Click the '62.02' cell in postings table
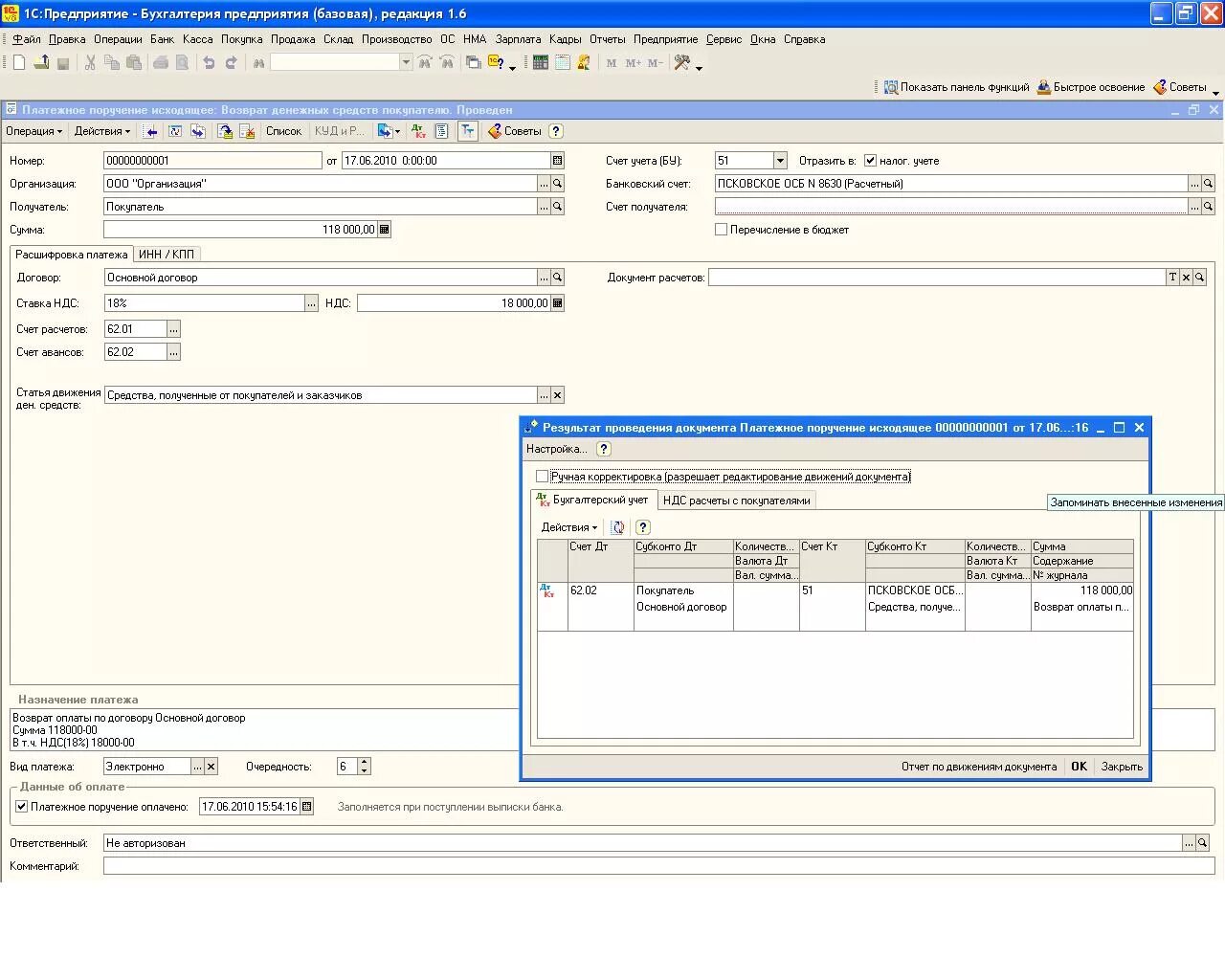The height and width of the screenshot is (980, 1225). (x=601, y=590)
